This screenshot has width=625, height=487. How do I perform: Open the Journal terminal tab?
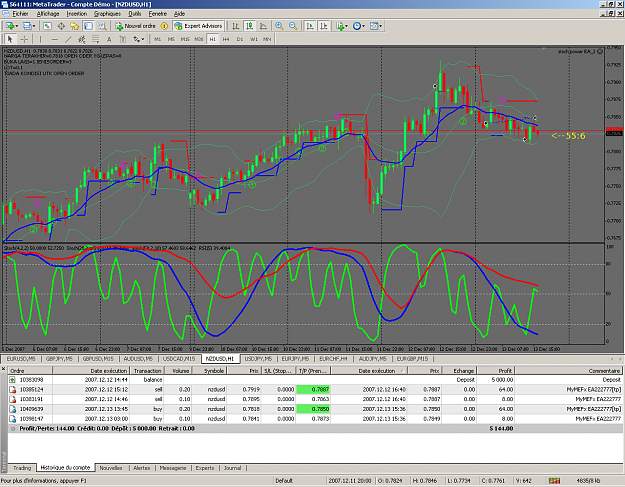pos(232,468)
